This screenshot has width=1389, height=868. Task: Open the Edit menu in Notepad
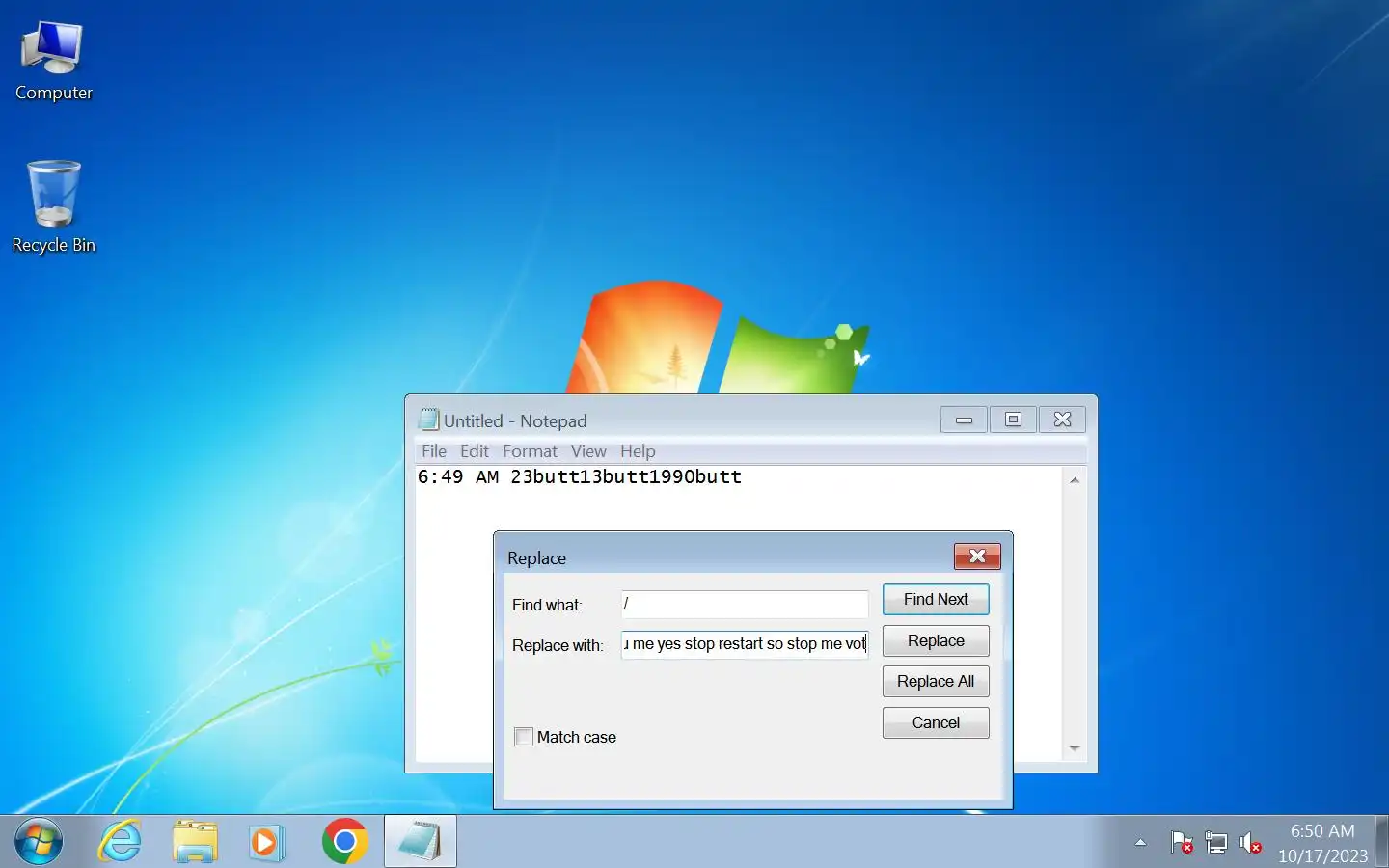pyautogui.click(x=474, y=451)
